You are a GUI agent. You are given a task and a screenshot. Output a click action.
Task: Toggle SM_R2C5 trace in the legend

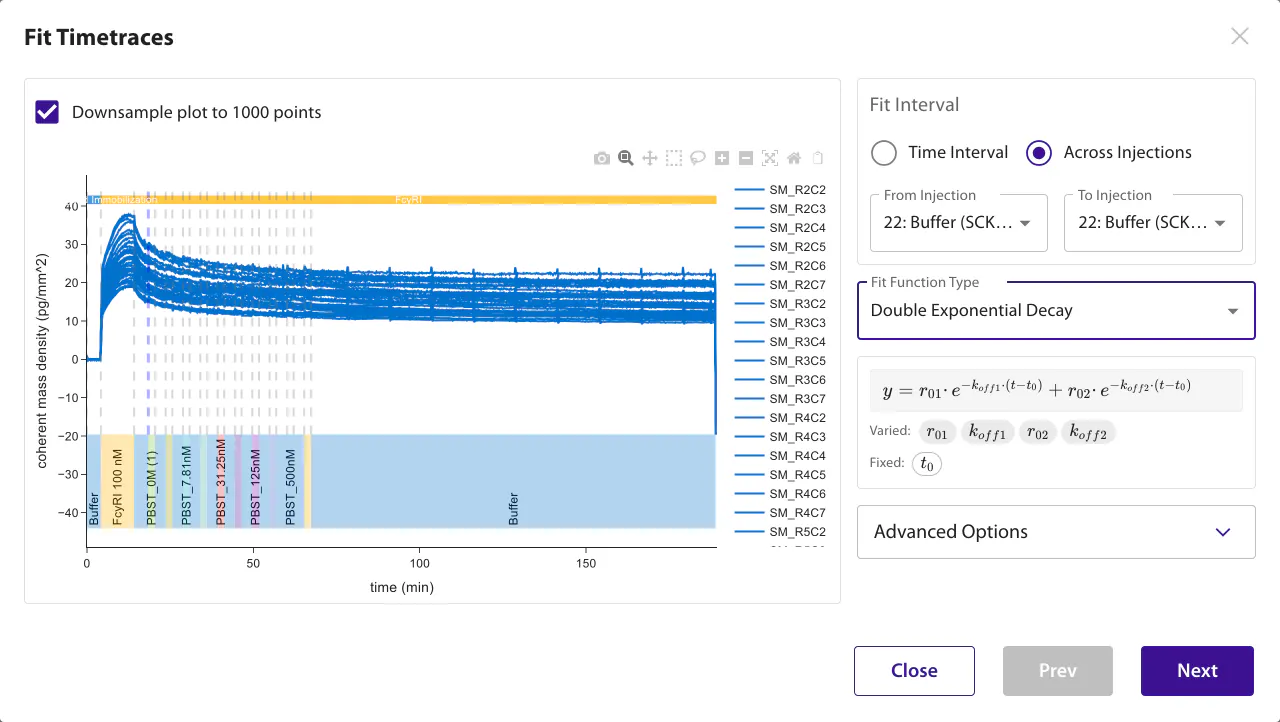(x=780, y=246)
